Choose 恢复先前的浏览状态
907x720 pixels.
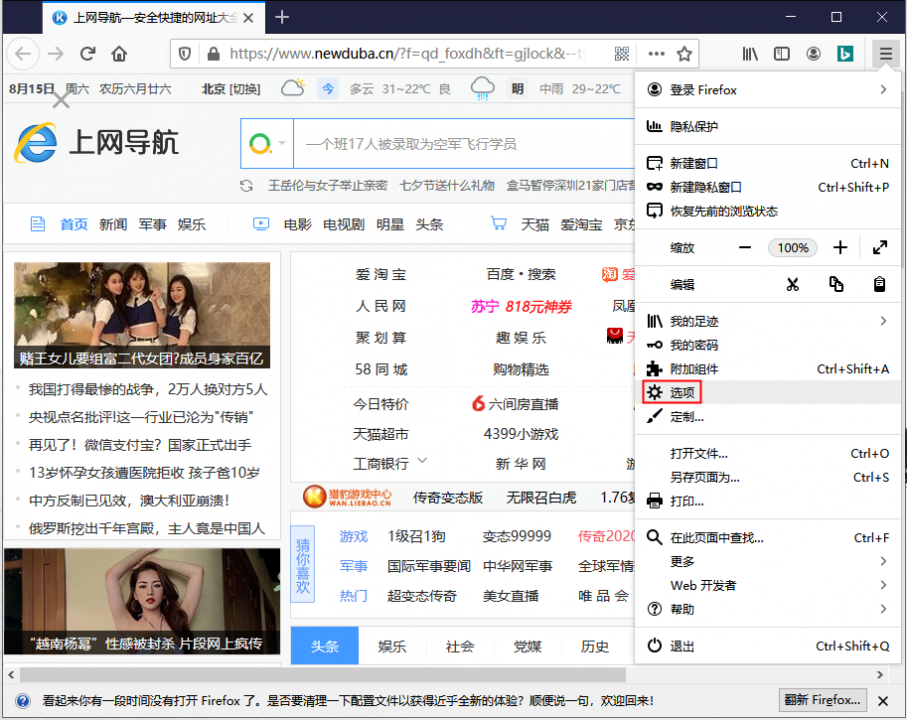(768, 211)
